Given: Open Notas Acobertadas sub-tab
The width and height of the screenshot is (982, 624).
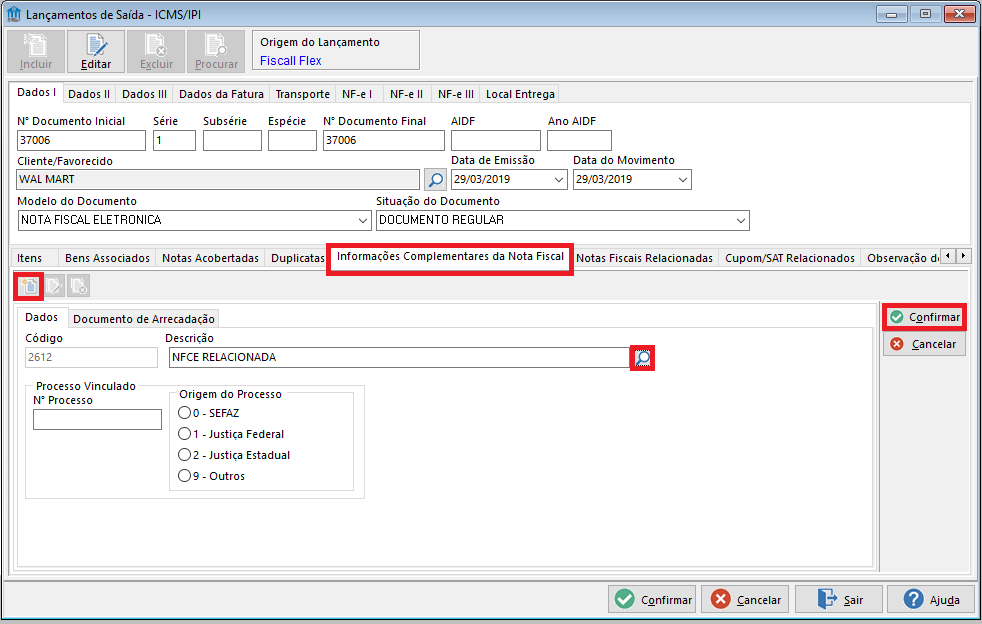Looking at the screenshot, I should tap(210, 258).
